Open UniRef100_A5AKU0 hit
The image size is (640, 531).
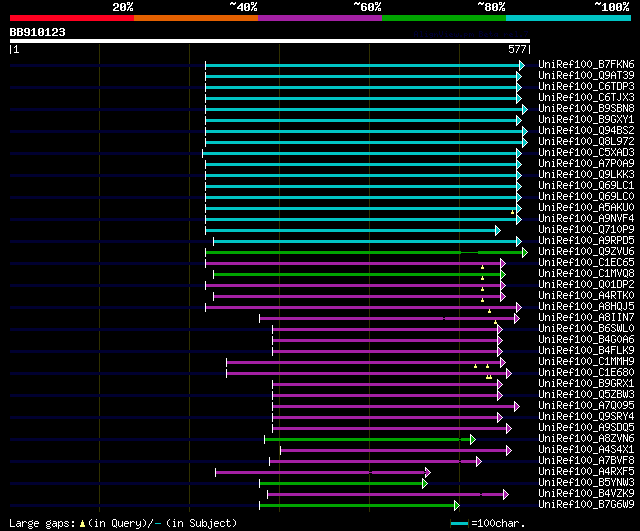pyautogui.click(x=586, y=208)
